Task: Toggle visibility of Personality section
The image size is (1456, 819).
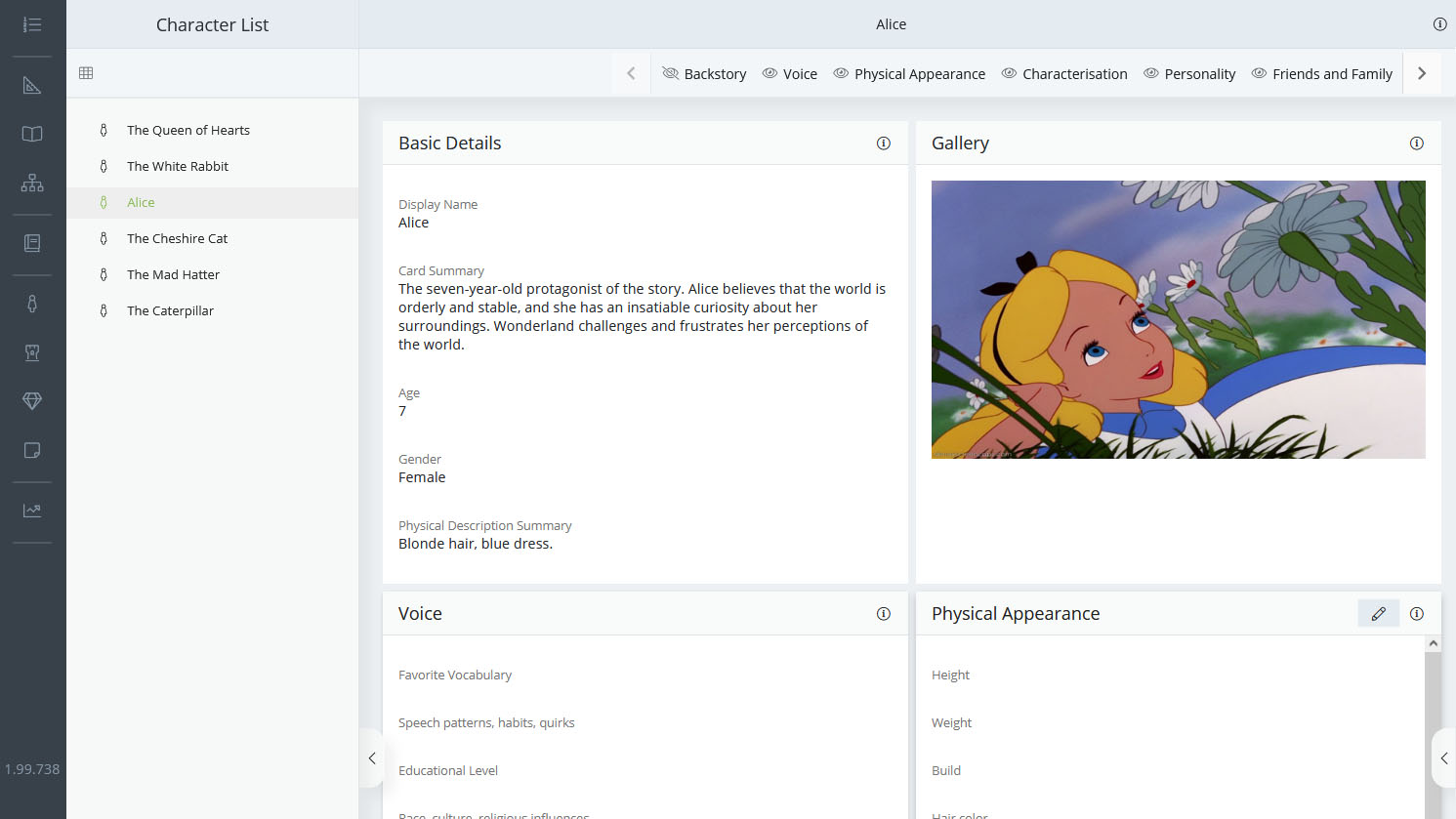Action: [1189, 74]
